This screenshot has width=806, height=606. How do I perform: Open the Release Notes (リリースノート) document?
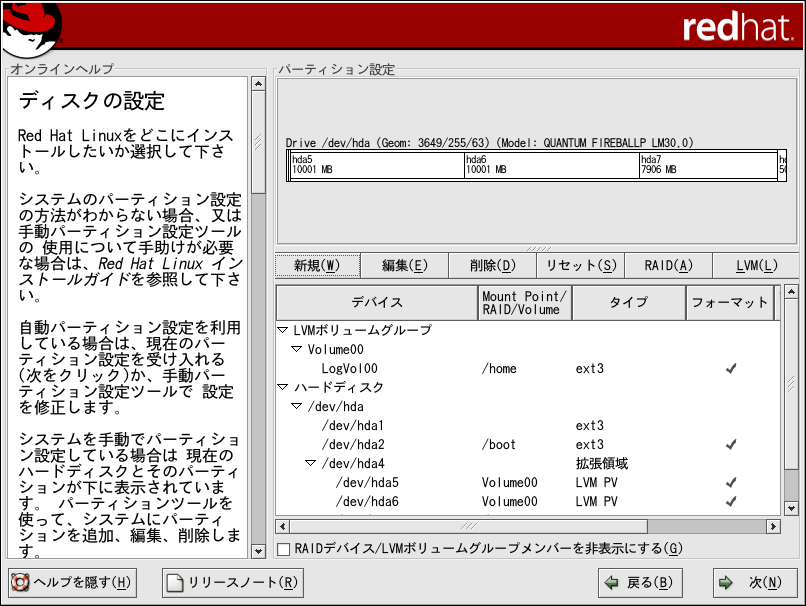pos(232,582)
